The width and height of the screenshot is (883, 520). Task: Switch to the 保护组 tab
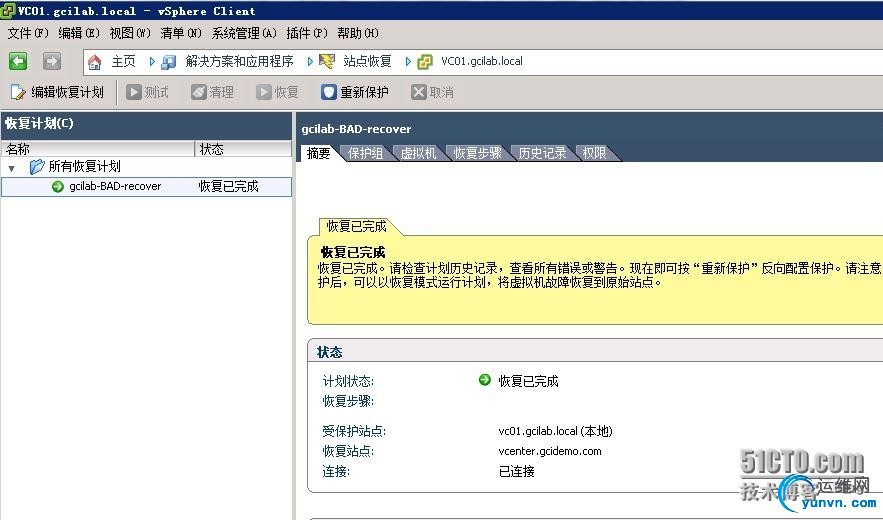click(365, 153)
